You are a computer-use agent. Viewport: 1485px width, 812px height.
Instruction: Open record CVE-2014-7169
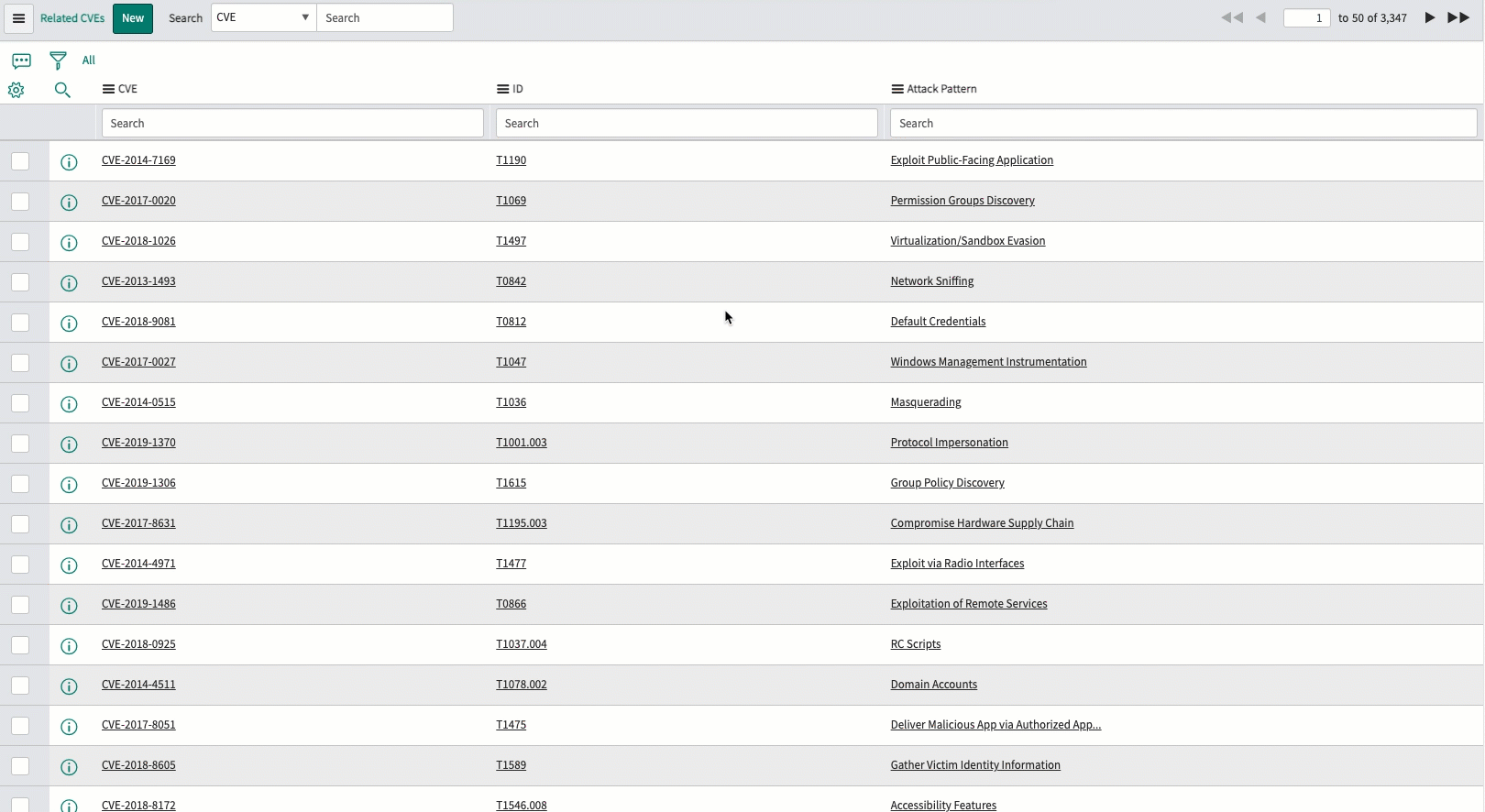pyautogui.click(x=138, y=160)
